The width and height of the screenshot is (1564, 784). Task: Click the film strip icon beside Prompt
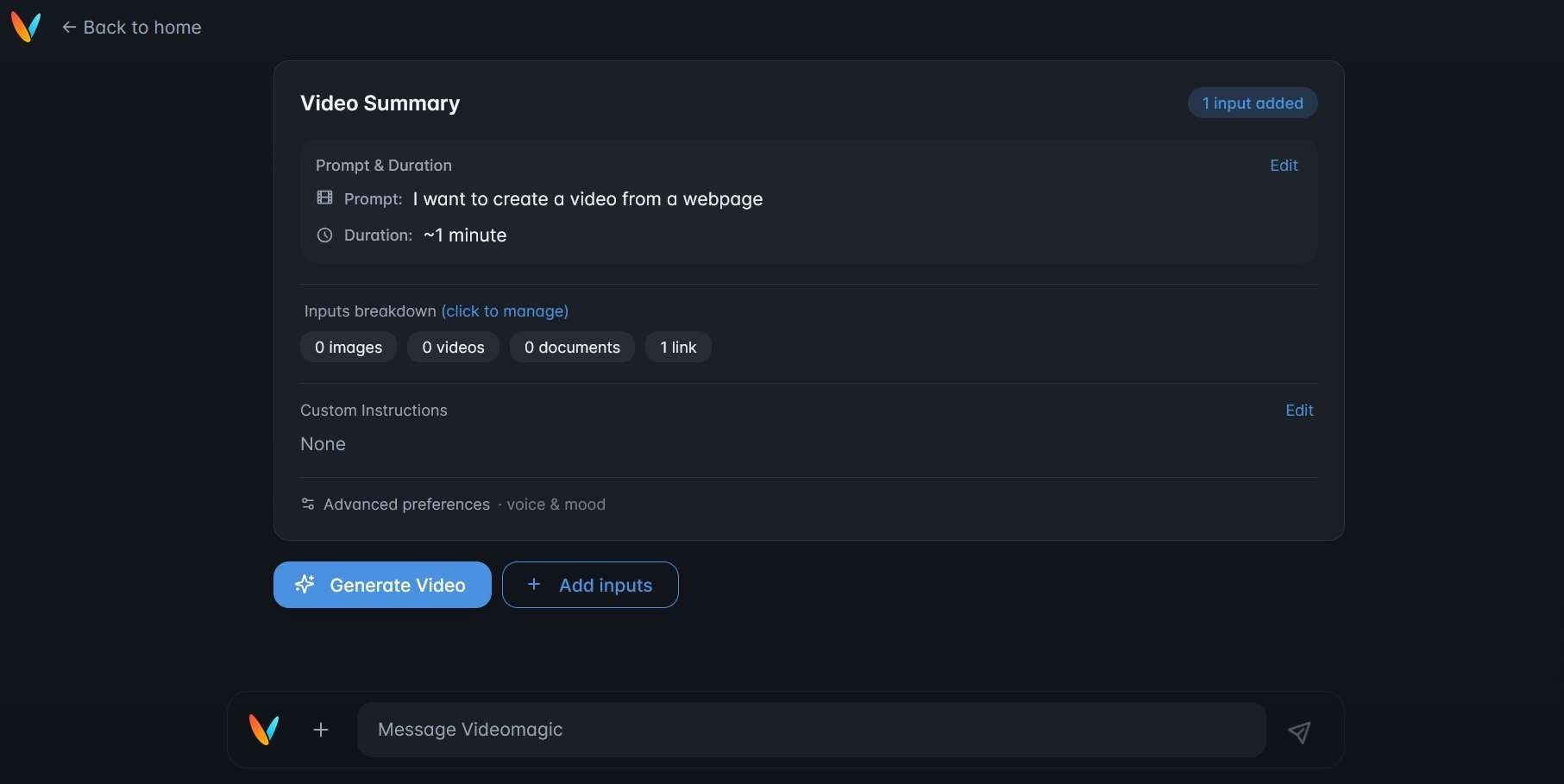coord(324,198)
